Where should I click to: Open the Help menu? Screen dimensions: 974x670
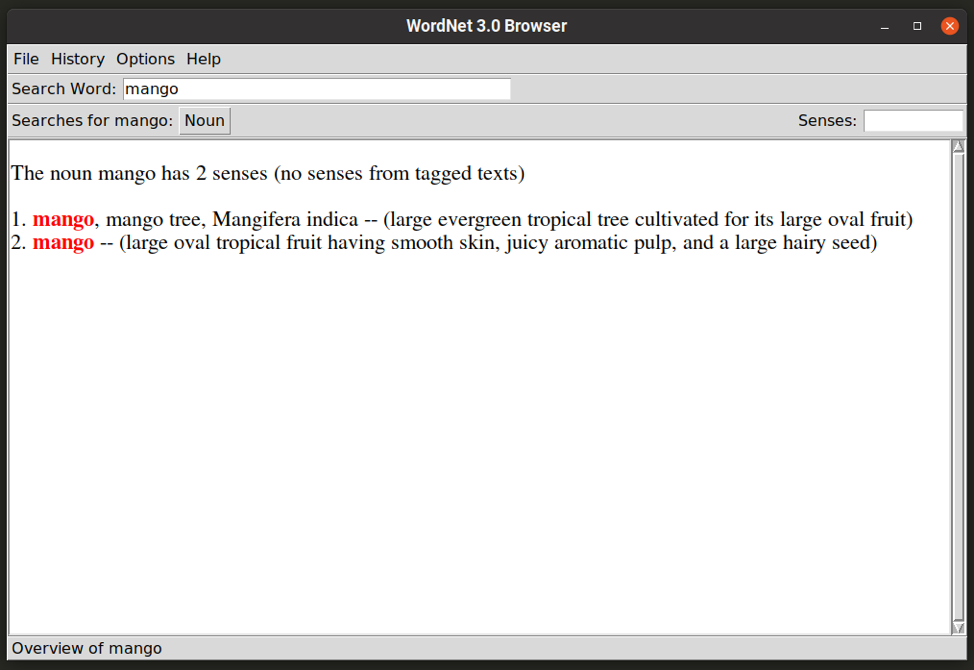[204, 59]
